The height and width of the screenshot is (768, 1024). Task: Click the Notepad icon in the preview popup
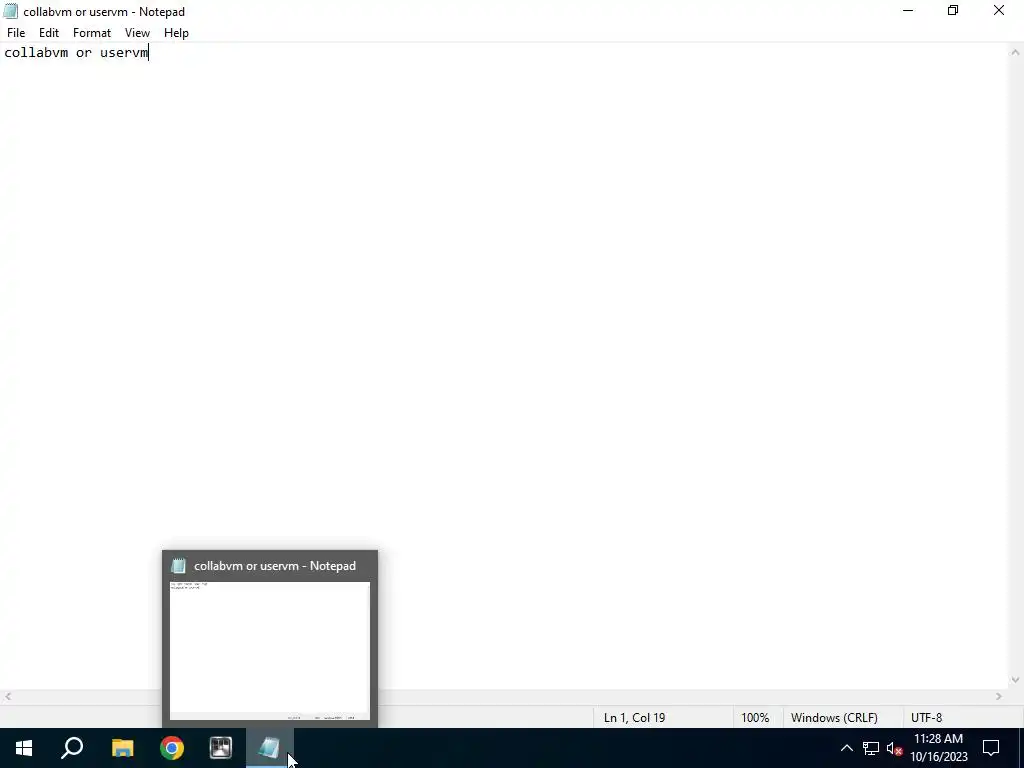coord(178,566)
